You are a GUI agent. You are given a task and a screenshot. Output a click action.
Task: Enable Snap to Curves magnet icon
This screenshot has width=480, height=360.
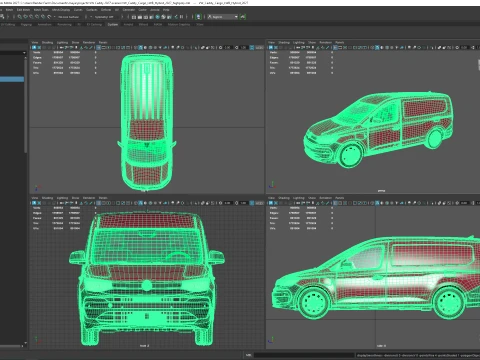(x=25, y=17)
